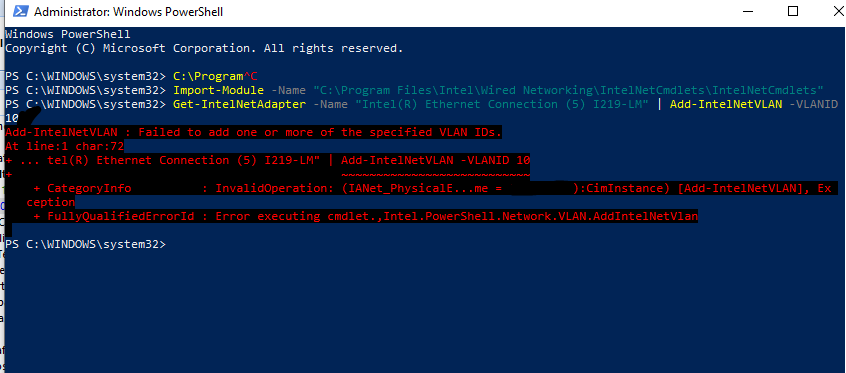Click the yellow Add-IntelNetVLAN command
Screen dimensions: 846x373
tap(726, 104)
